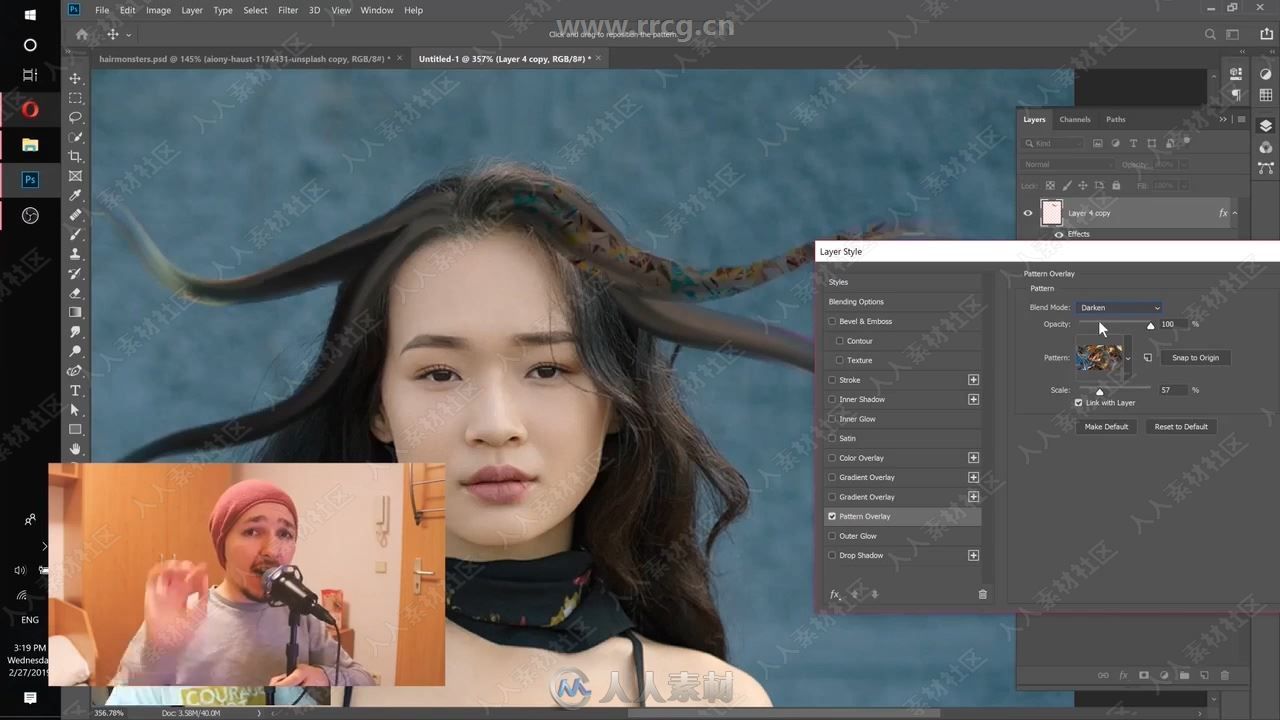Image resolution: width=1280 pixels, height=720 pixels.
Task: Select the Lasso tool
Action: click(x=75, y=117)
